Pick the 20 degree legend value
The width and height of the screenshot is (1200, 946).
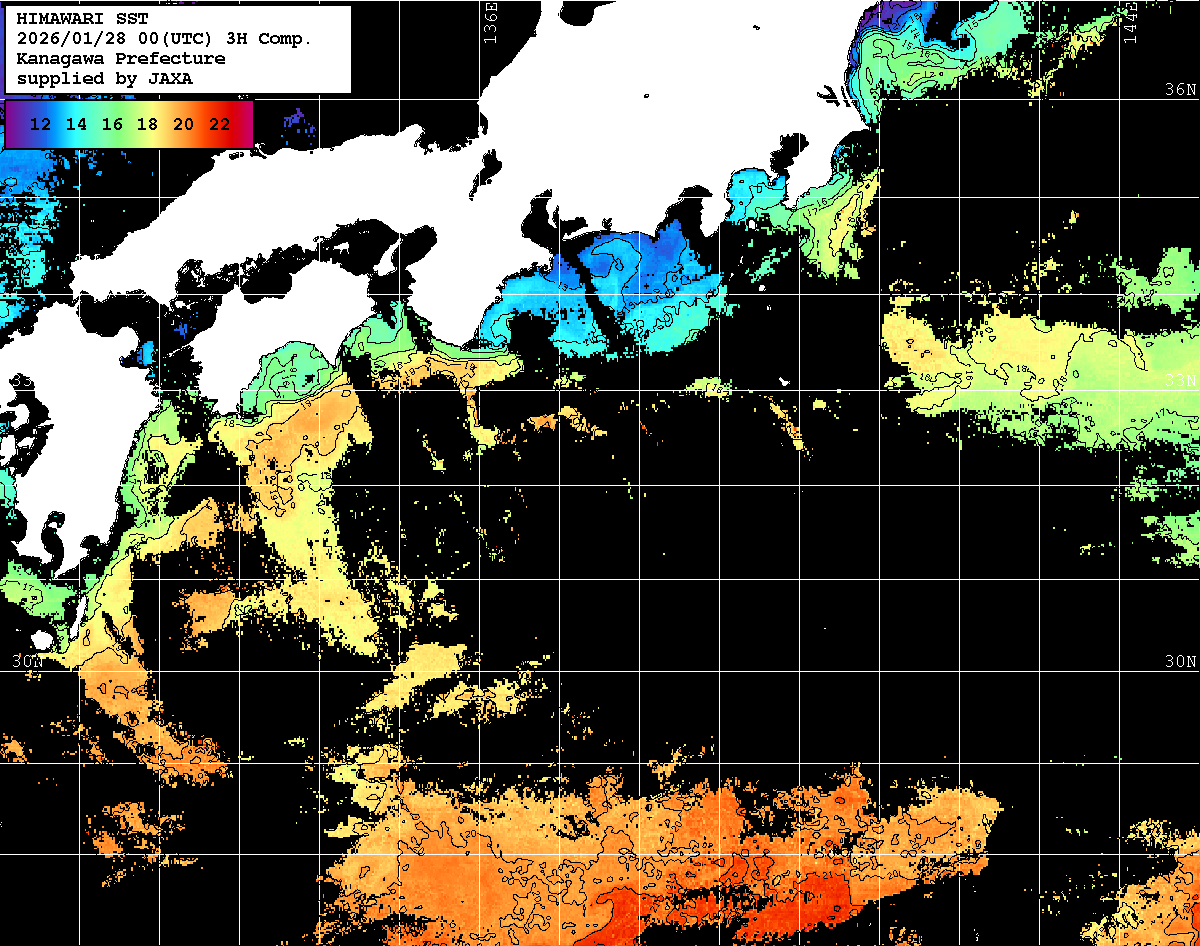[x=183, y=124]
